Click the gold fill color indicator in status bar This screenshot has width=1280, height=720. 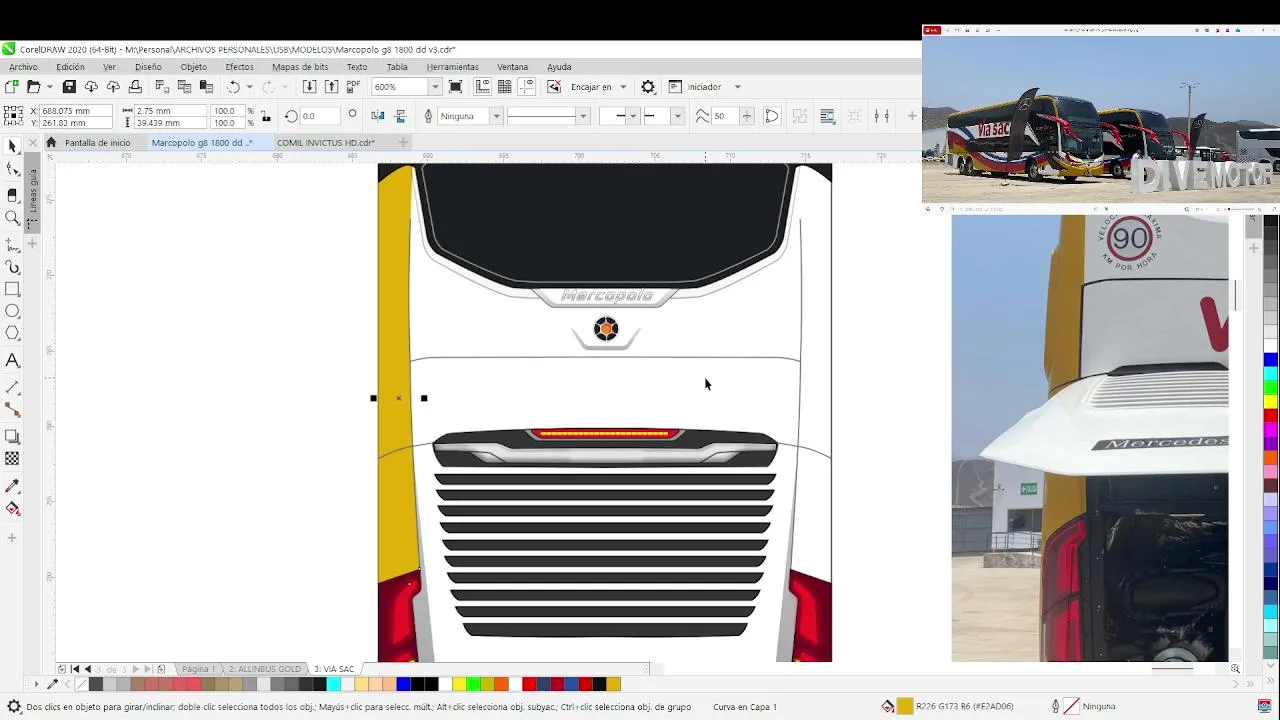tap(905, 706)
